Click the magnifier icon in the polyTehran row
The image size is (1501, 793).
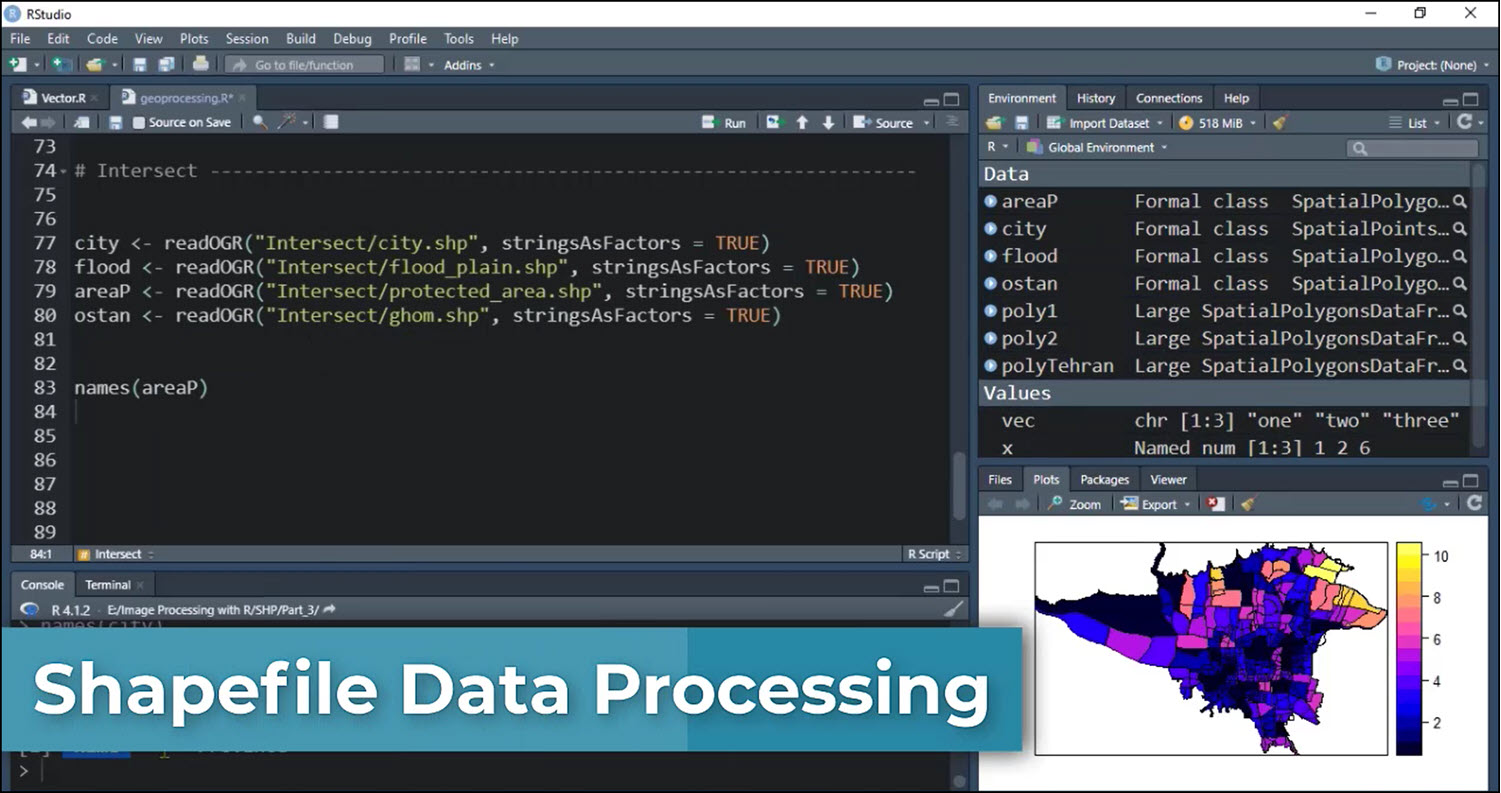coord(1460,366)
